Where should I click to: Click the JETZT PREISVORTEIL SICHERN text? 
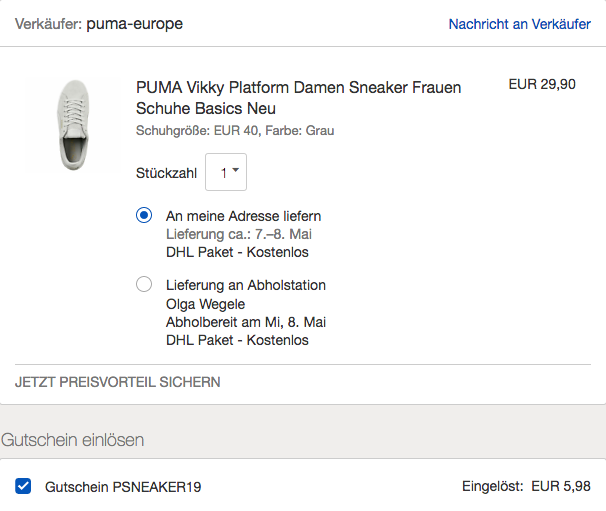click(117, 382)
